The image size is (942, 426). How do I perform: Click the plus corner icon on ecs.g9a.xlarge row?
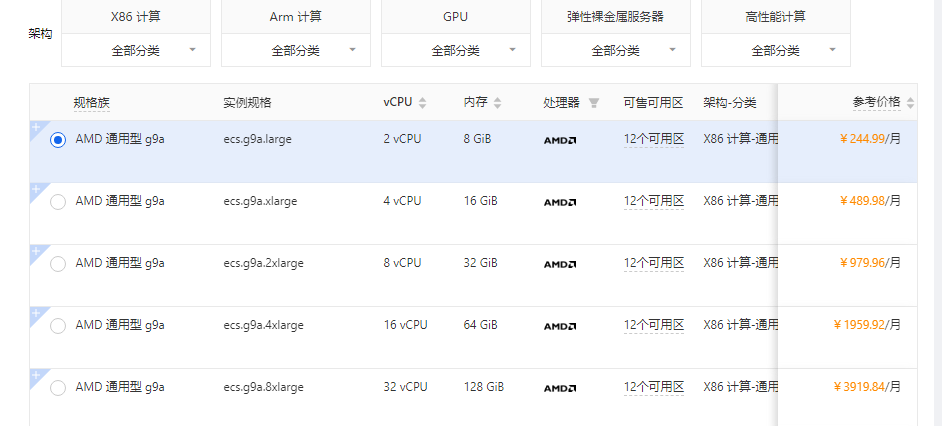pos(35,189)
